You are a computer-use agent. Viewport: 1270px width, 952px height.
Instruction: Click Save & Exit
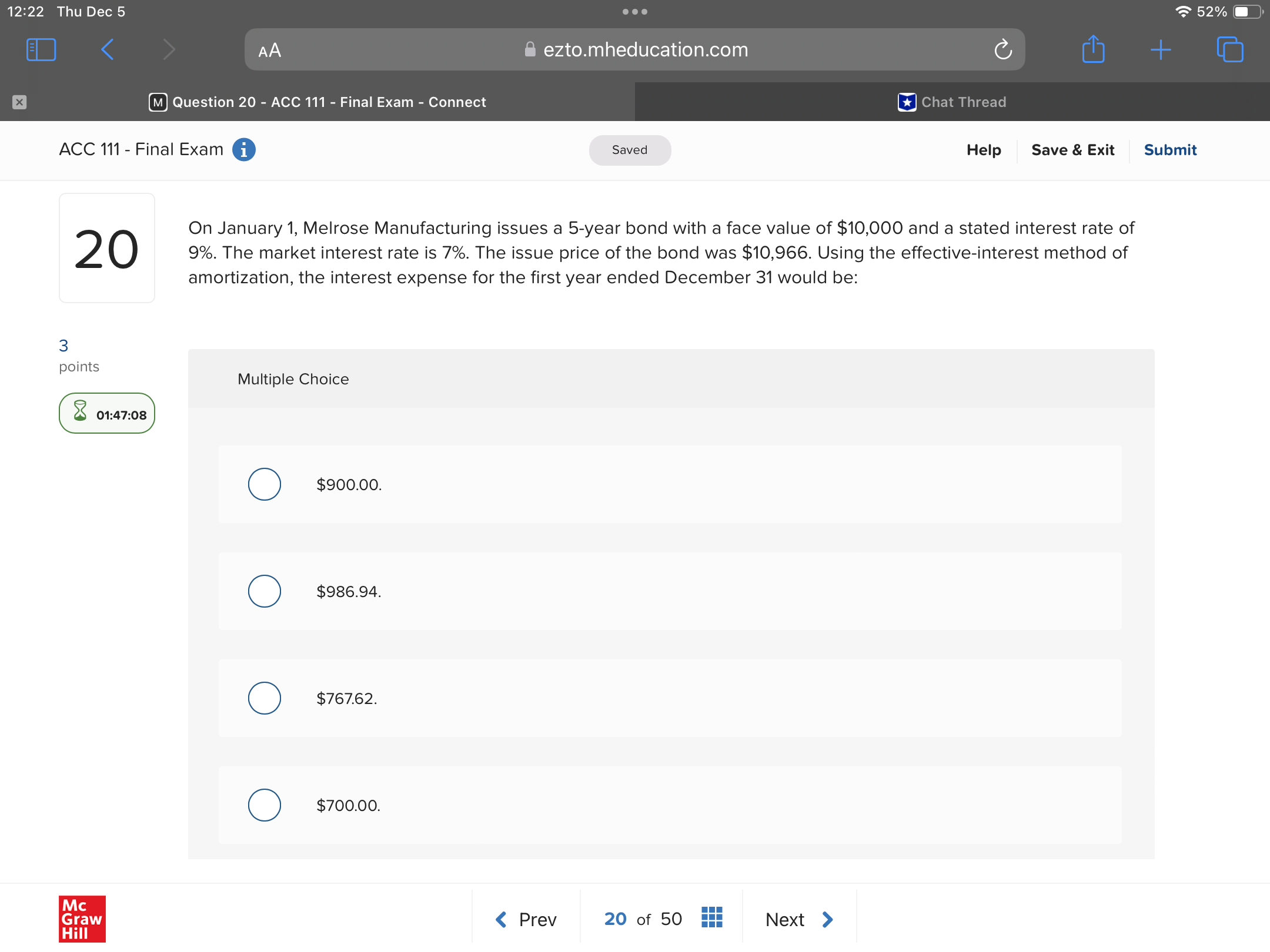coord(1072,150)
